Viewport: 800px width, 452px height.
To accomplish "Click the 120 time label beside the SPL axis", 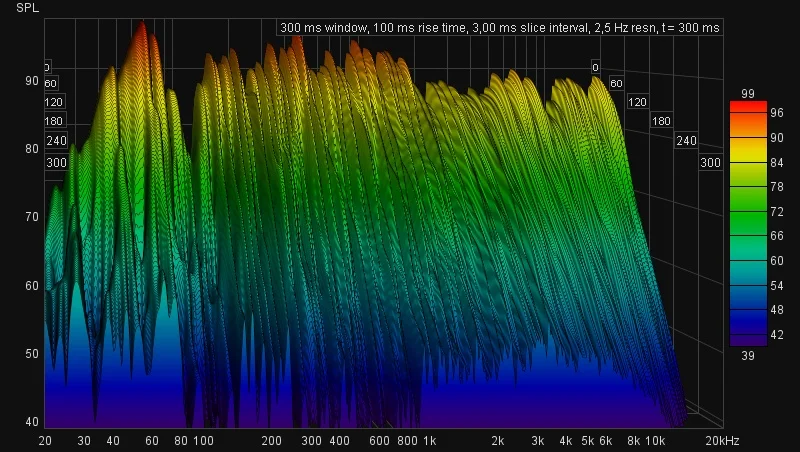I will tap(54, 102).
